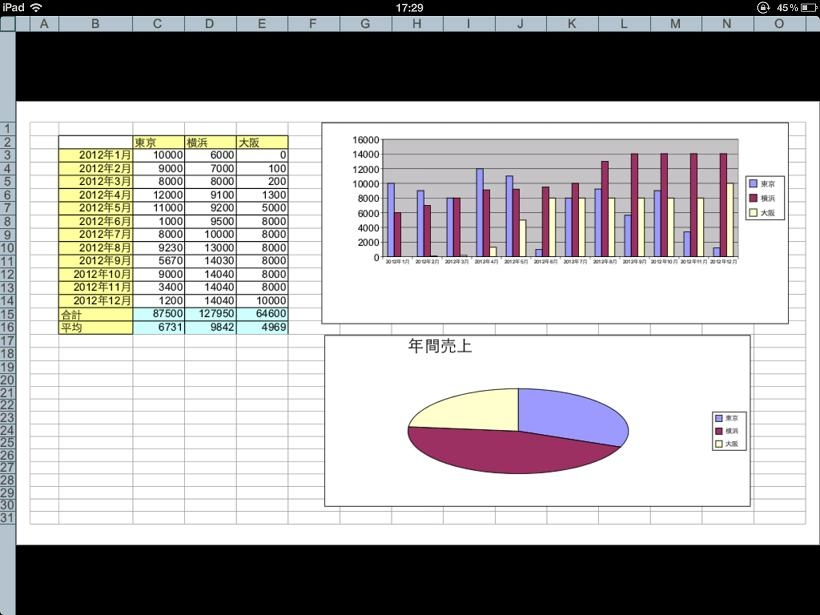820x615 pixels.
Task: Select average cell 6731
Action: (x=158, y=327)
